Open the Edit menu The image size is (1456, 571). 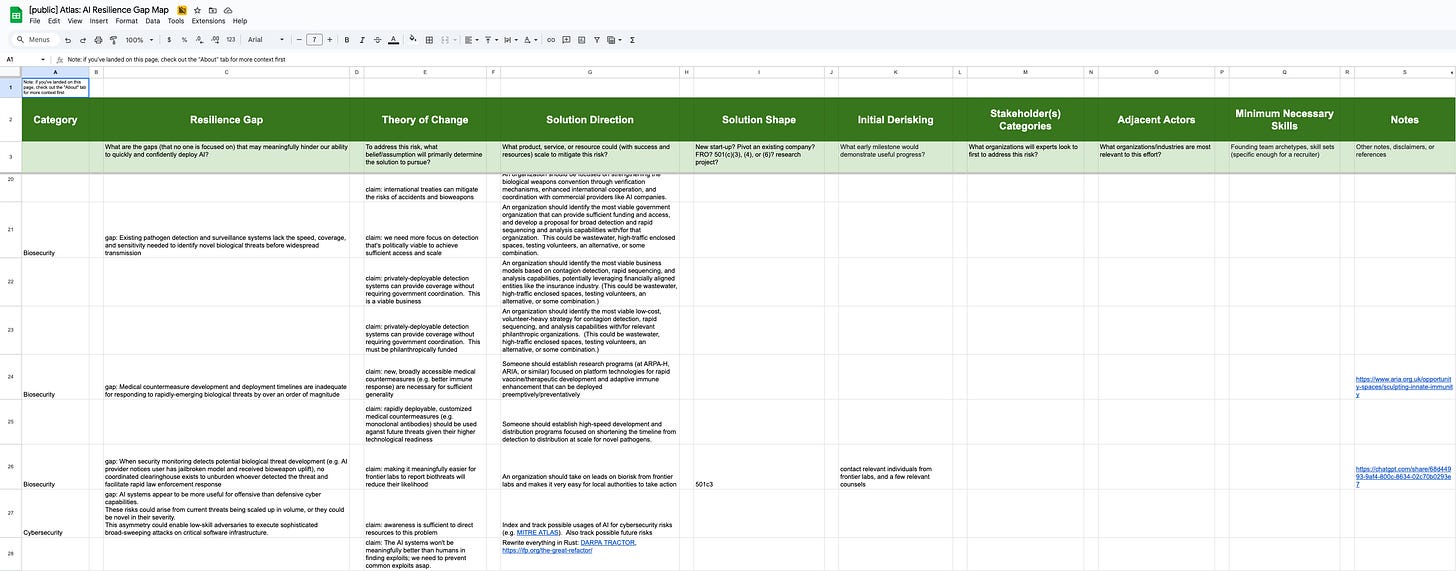tap(54, 21)
